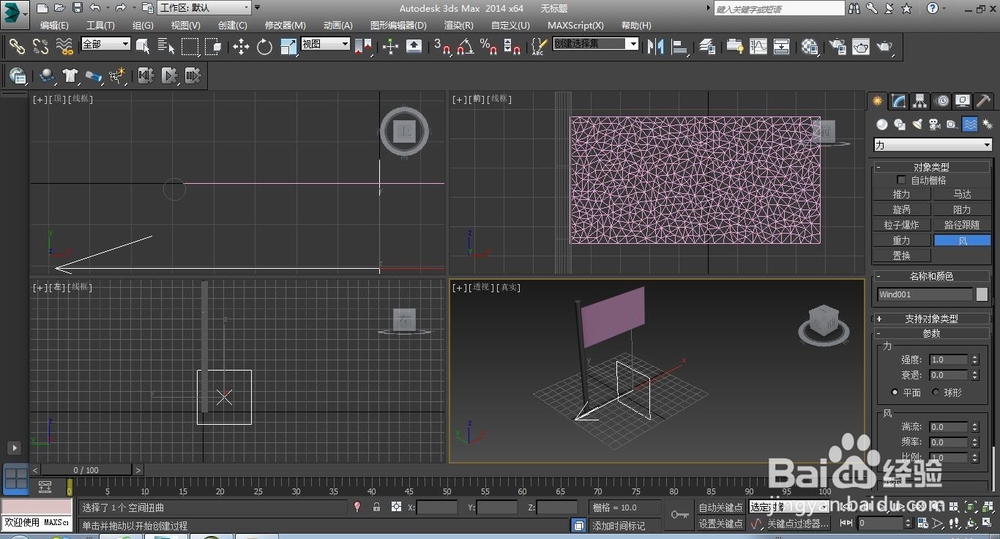Click the Wind001 name input field
The height and width of the screenshot is (539, 1000).
[925, 294]
